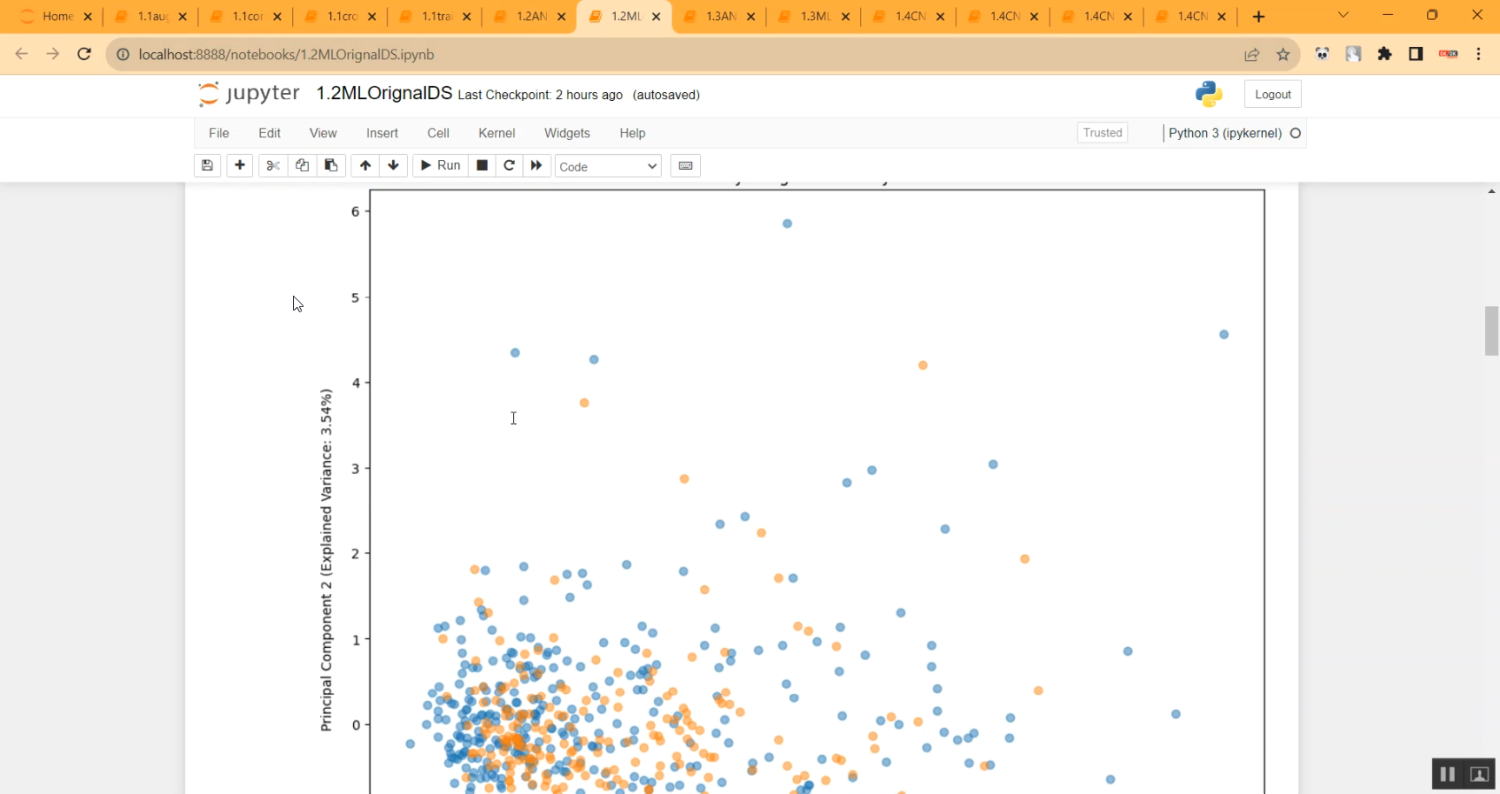Interrupt the kernel with stop icon
The width and height of the screenshot is (1500, 794).
pyautogui.click(x=482, y=166)
